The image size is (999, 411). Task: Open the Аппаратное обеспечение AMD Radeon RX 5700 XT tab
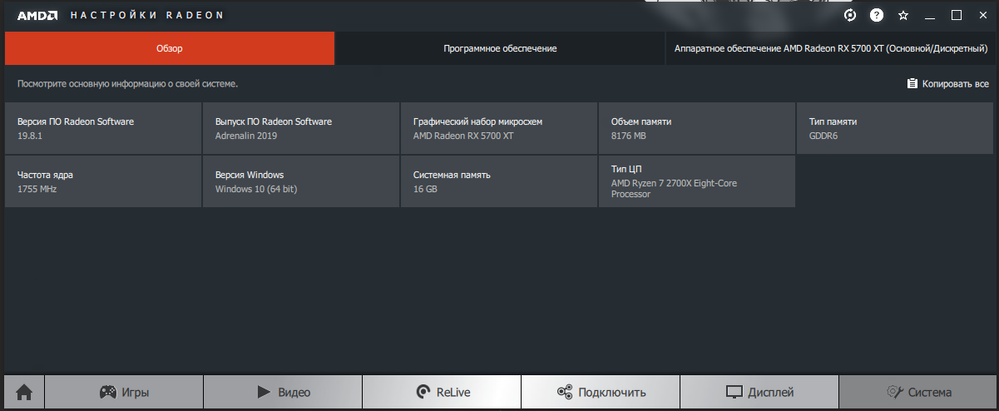click(831, 48)
